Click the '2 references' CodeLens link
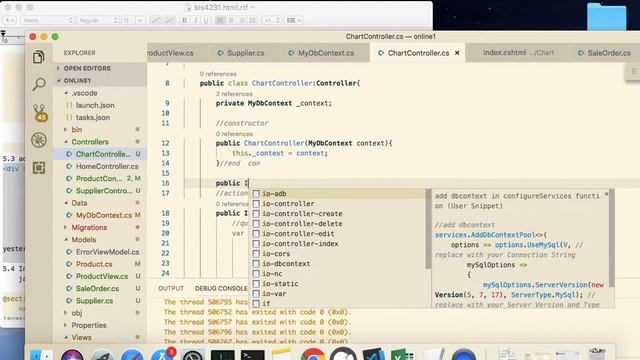 [234, 94]
